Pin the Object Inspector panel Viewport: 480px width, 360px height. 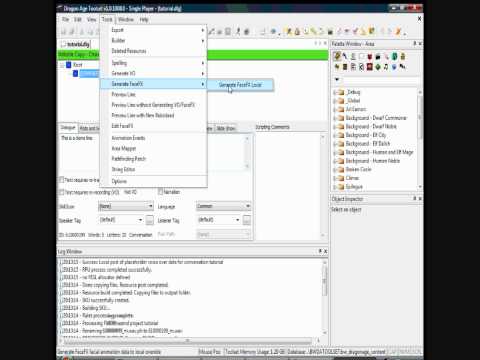coord(414,199)
